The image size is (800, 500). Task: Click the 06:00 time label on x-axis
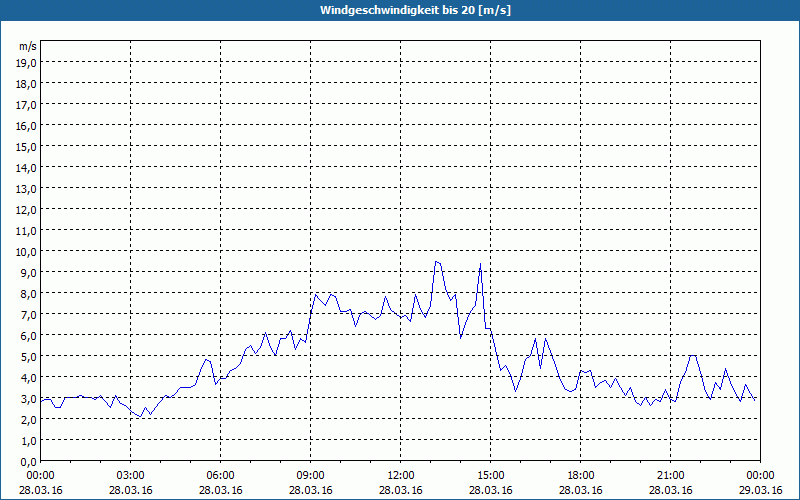(x=220, y=476)
